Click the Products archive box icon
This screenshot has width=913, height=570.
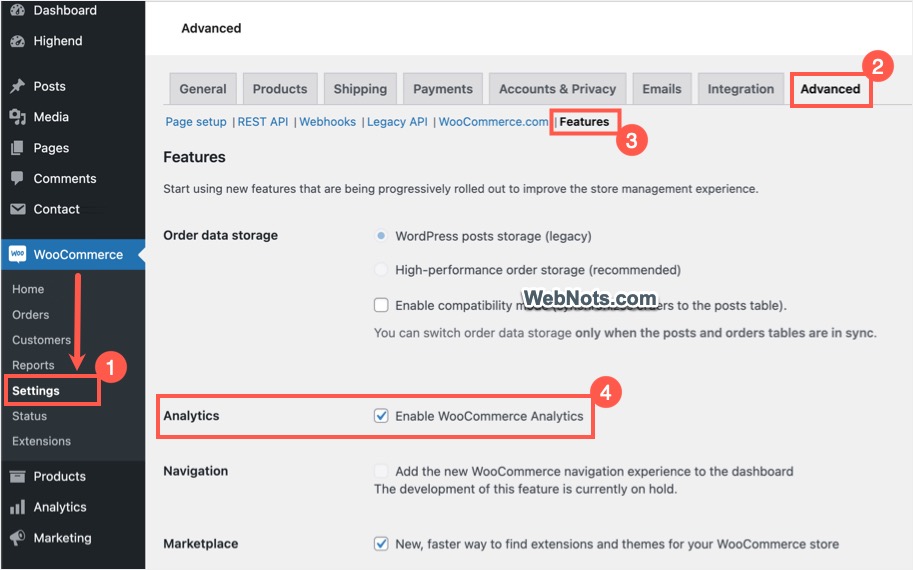click(x=17, y=476)
